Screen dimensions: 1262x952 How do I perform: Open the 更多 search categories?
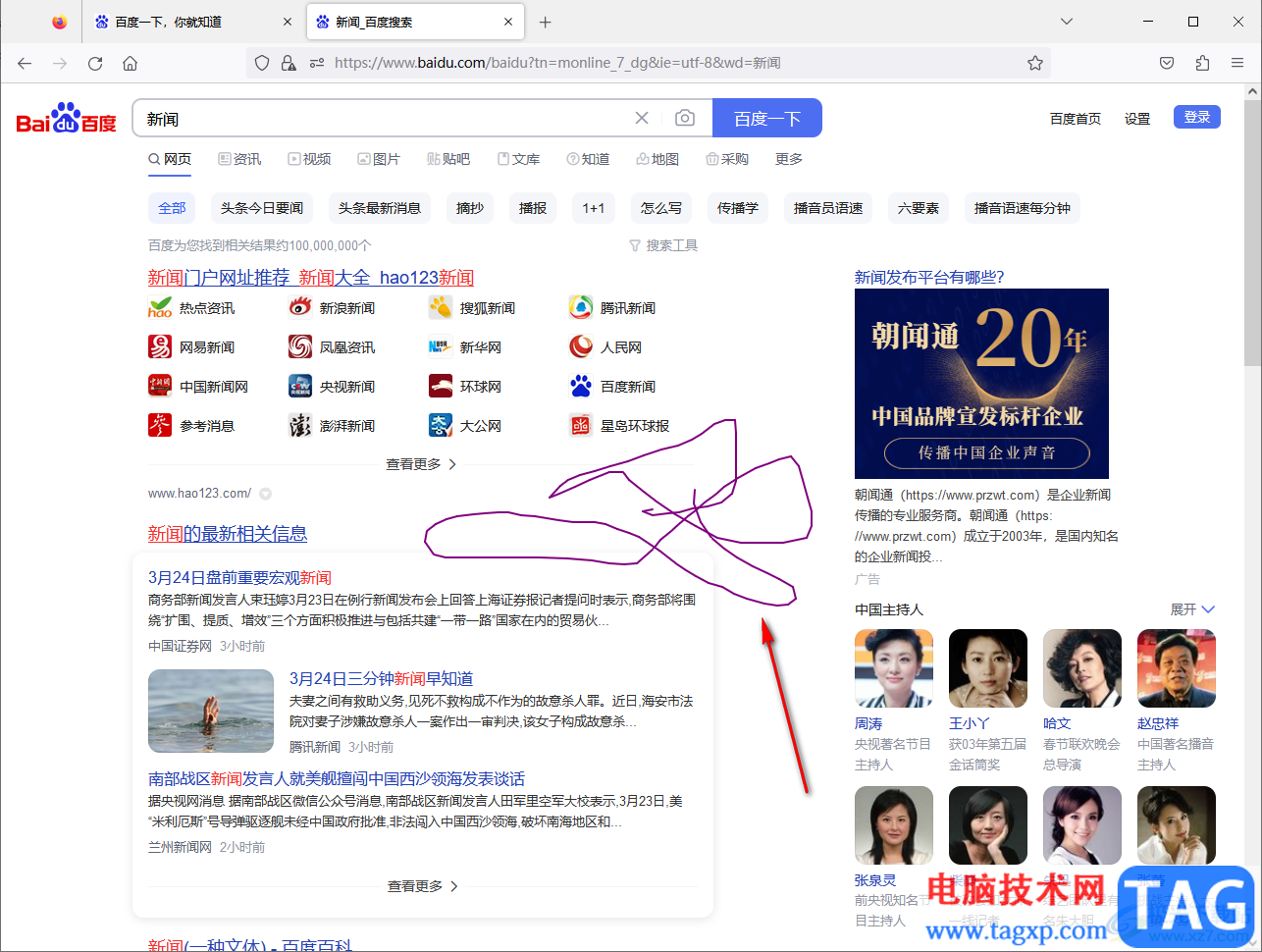[789, 159]
